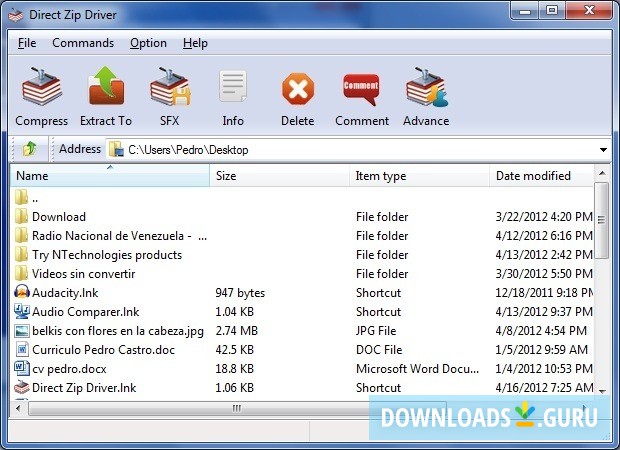Select Radio Nacional de Venezuela folder icon

(x=22, y=235)
